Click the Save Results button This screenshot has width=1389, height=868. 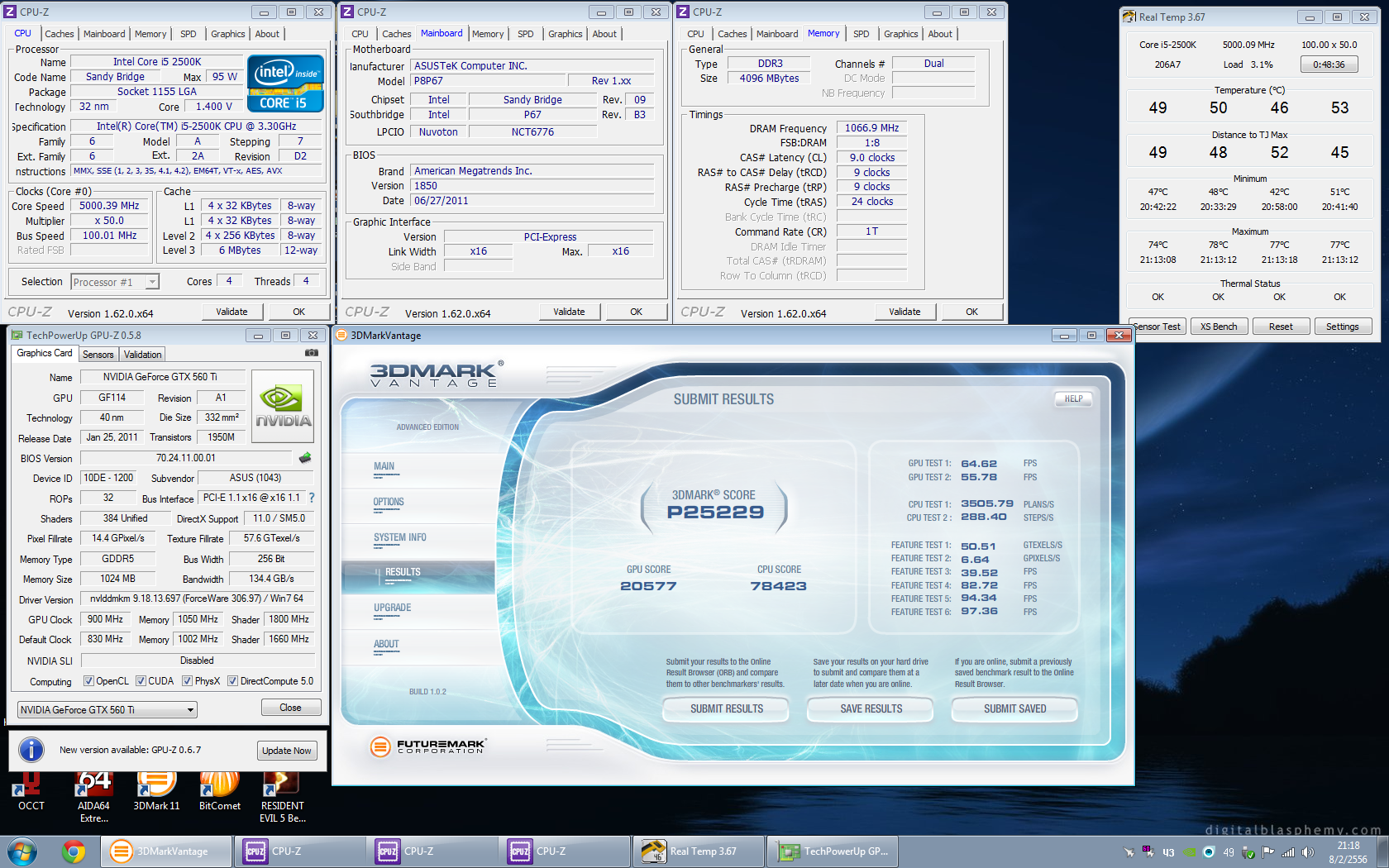(871, 708)
